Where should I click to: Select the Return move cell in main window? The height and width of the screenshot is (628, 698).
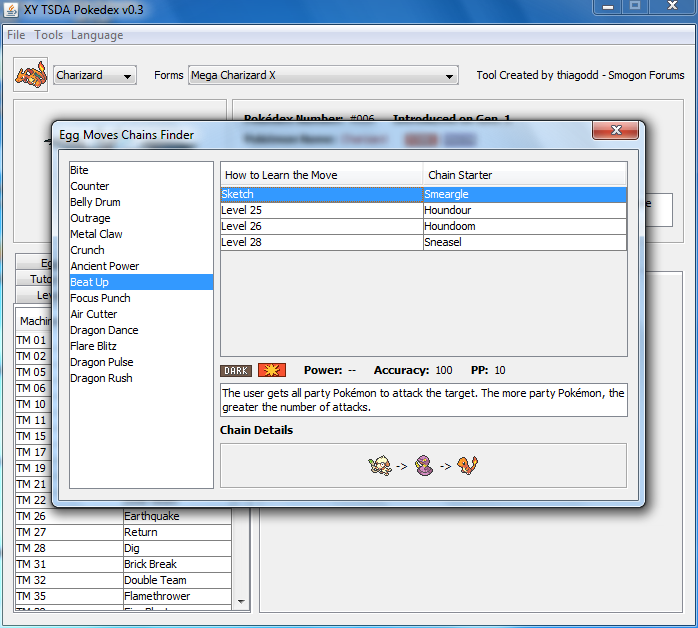coord(177,532)
